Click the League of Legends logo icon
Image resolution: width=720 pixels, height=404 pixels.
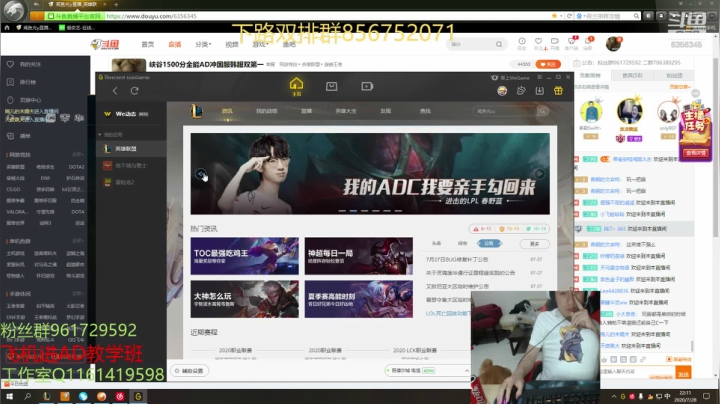coord(197,111)
